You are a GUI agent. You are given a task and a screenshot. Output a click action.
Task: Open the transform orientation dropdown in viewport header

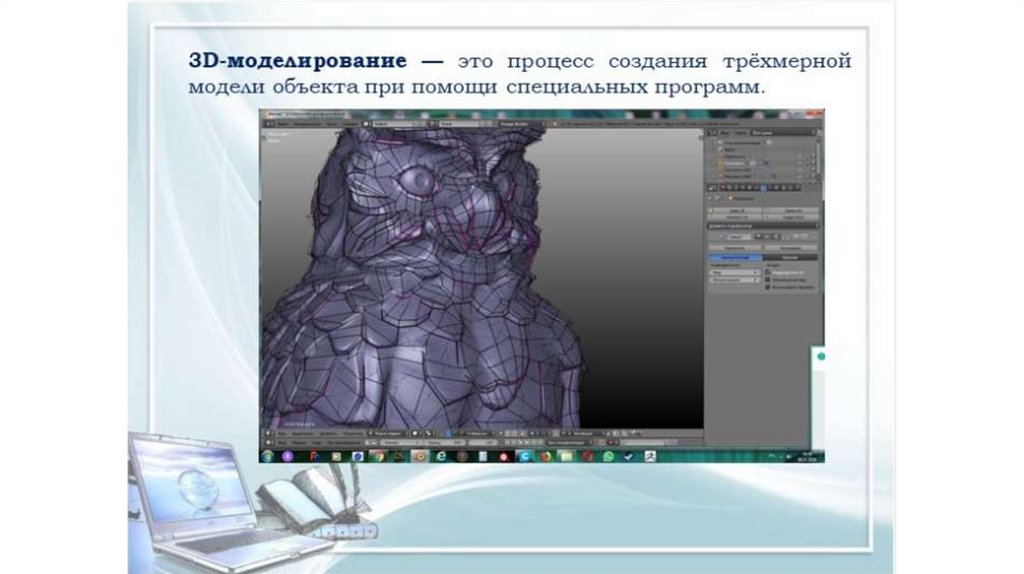(480, 432)
